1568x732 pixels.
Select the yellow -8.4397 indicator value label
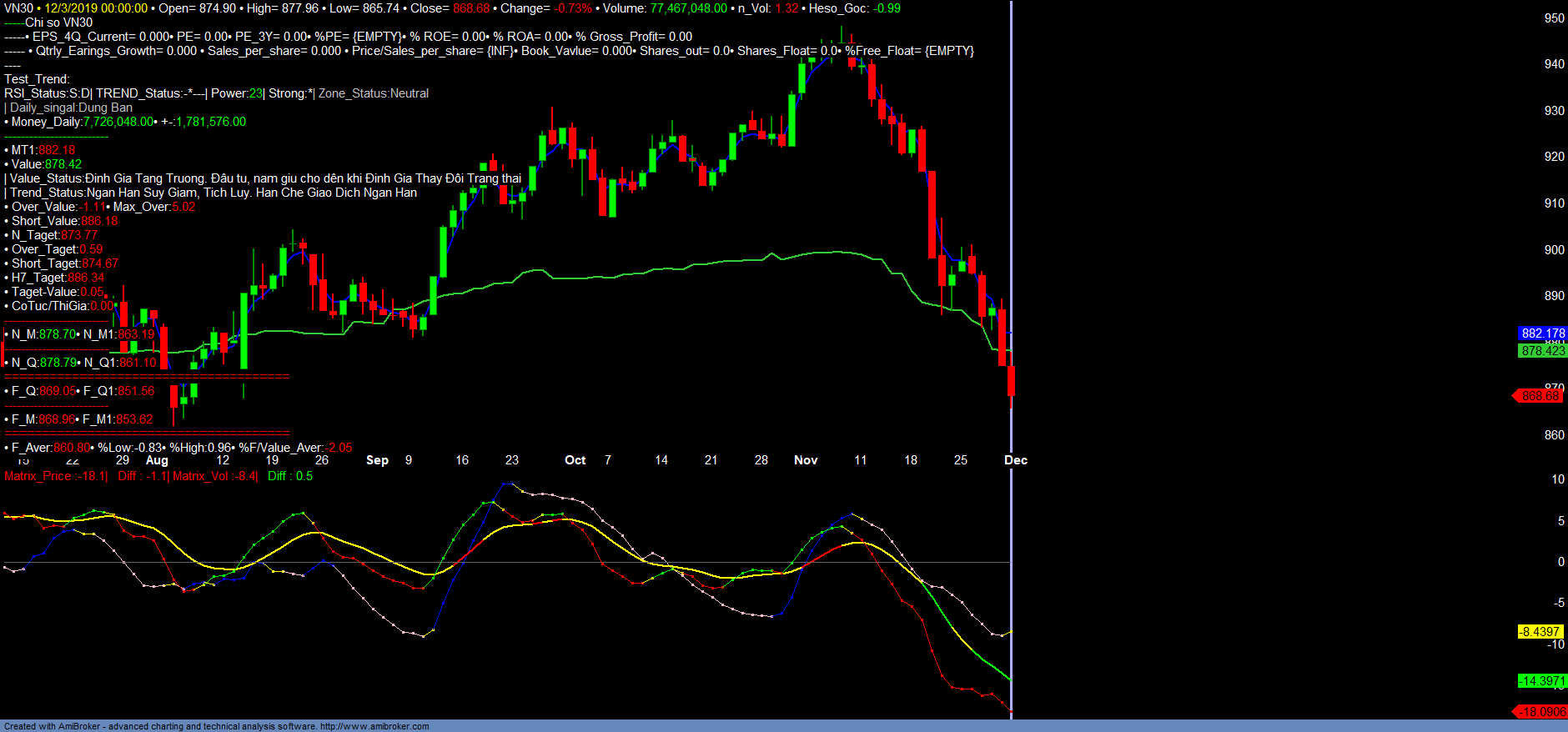[1540, 632]
